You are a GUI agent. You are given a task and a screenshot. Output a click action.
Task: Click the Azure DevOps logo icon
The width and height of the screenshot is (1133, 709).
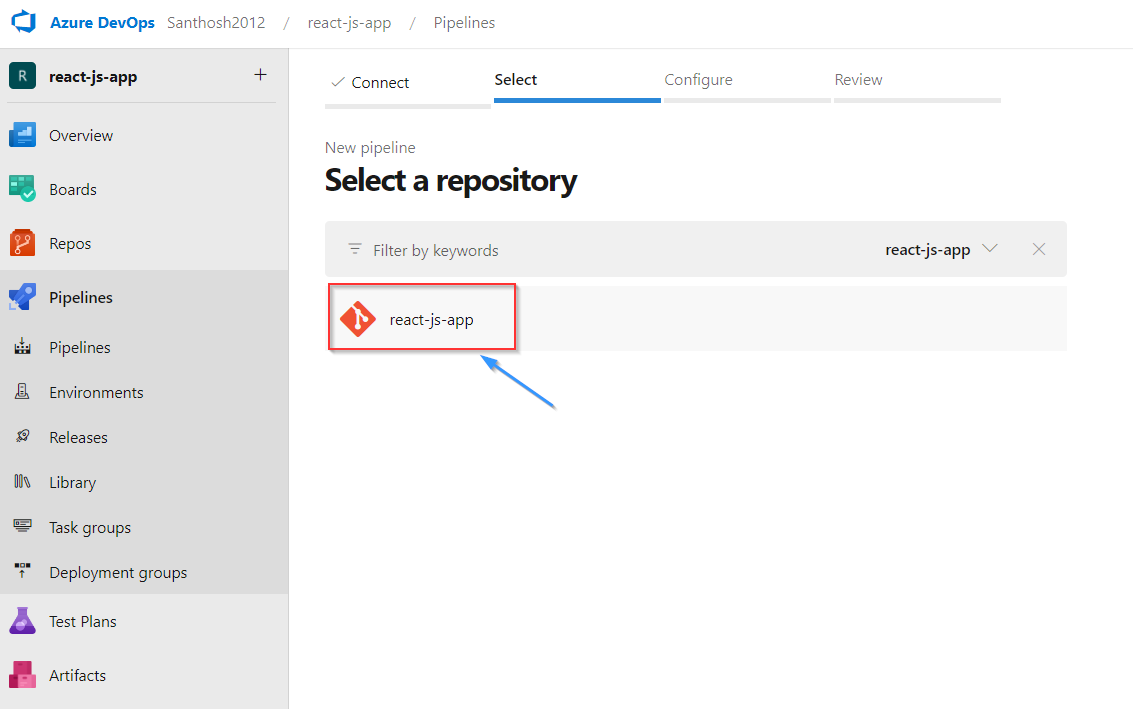(23, 22)
